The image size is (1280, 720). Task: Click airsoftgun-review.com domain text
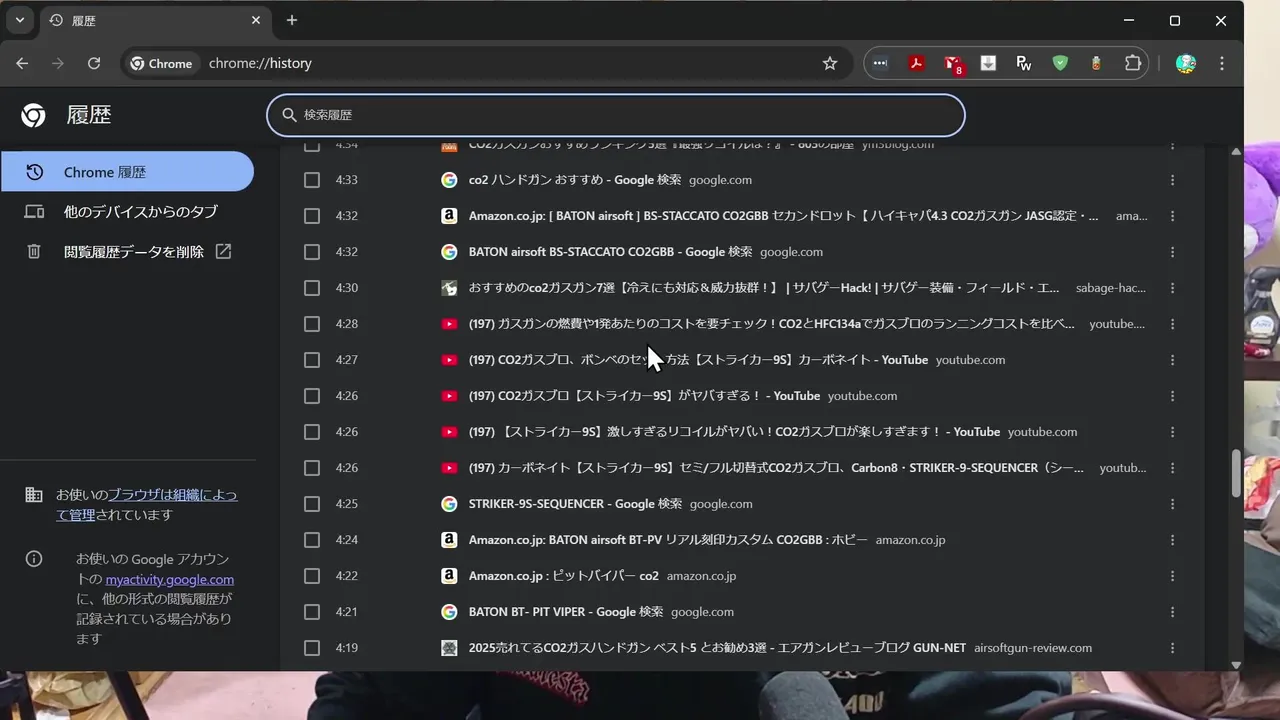pos(1033,648)
